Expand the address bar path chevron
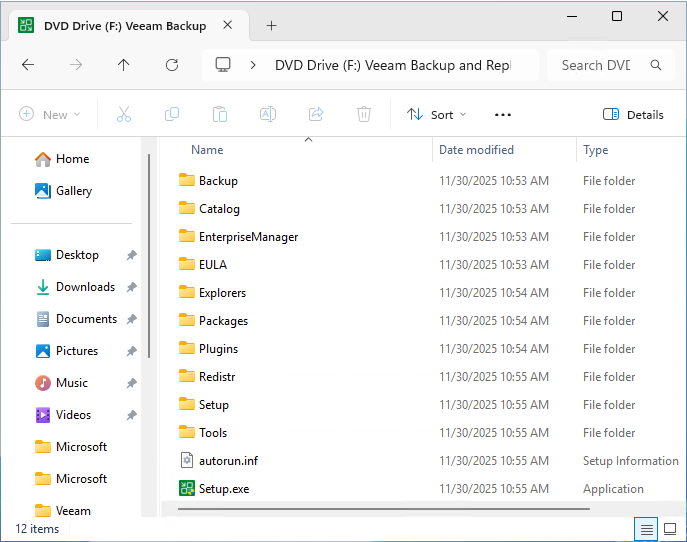Screen dimensions: 687x542 [x=254, y=65]
